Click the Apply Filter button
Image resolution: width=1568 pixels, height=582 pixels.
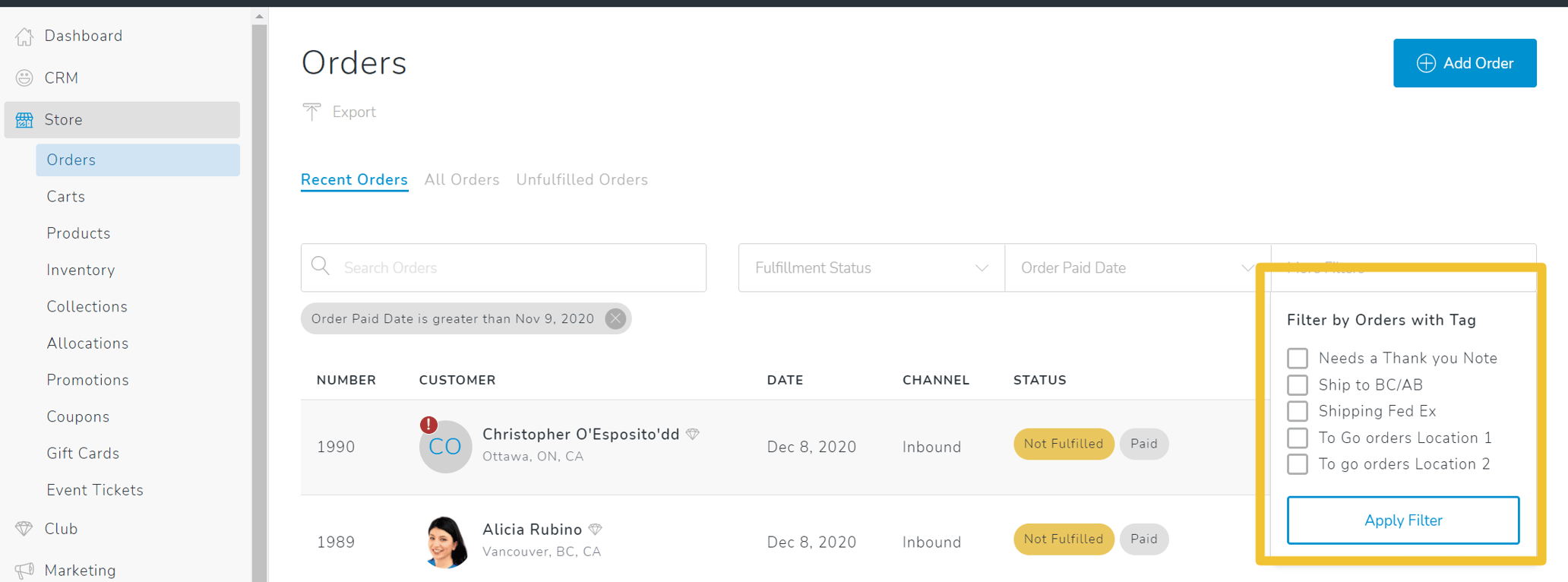tap(1402, 520)
